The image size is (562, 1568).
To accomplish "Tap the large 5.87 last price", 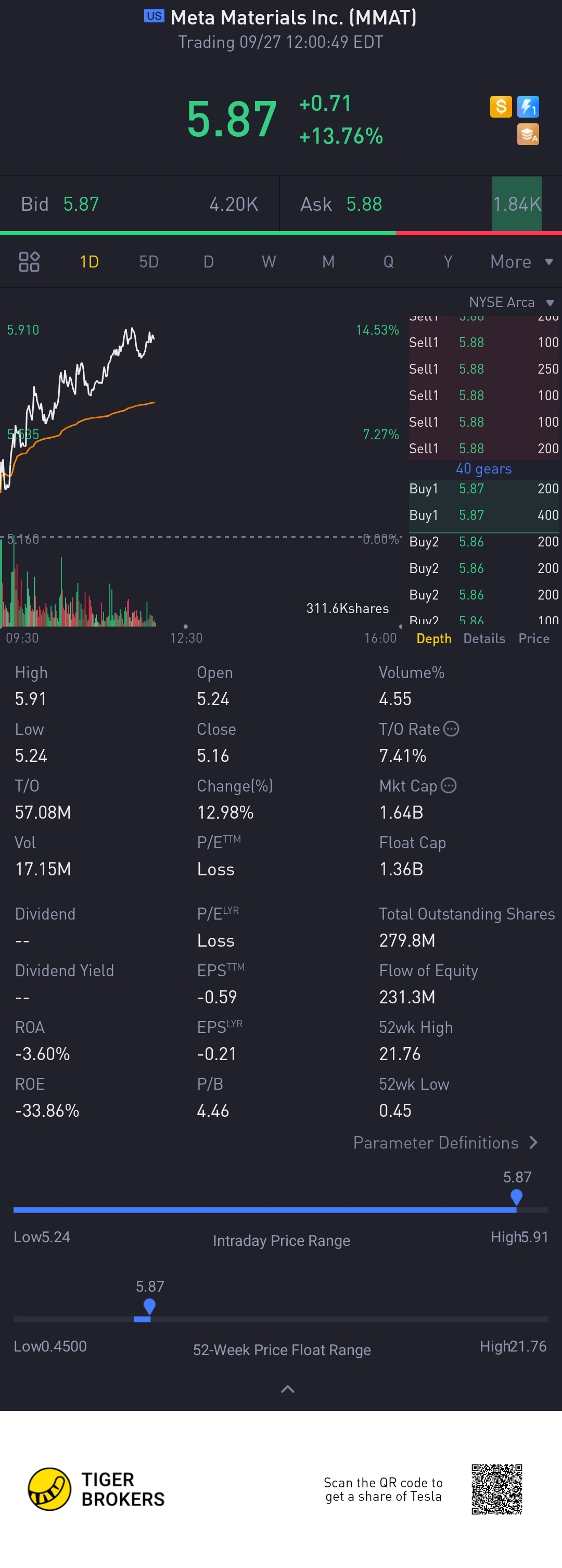I will (232, 119).
